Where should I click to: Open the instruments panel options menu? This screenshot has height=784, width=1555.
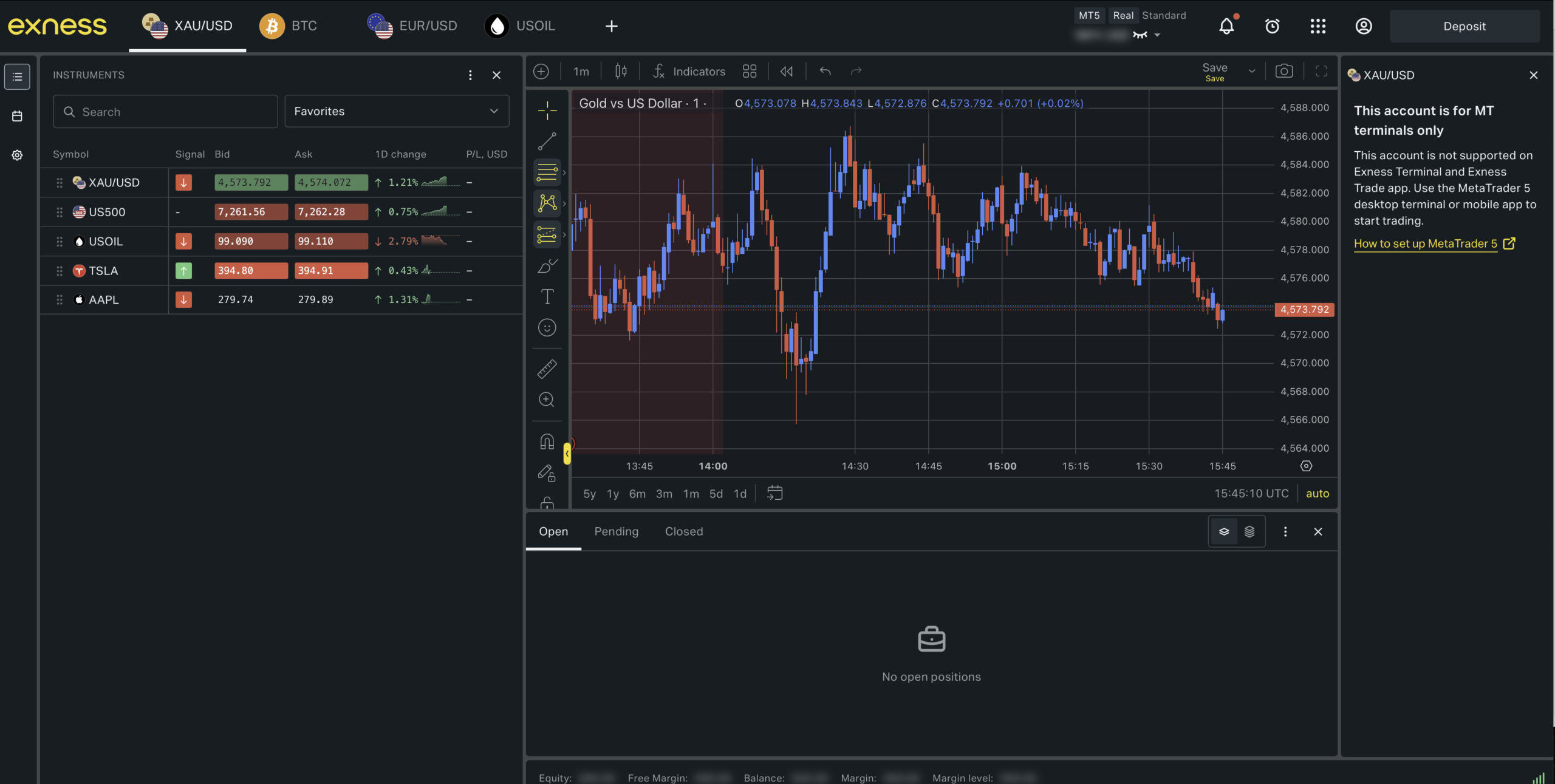coord(470,75)
